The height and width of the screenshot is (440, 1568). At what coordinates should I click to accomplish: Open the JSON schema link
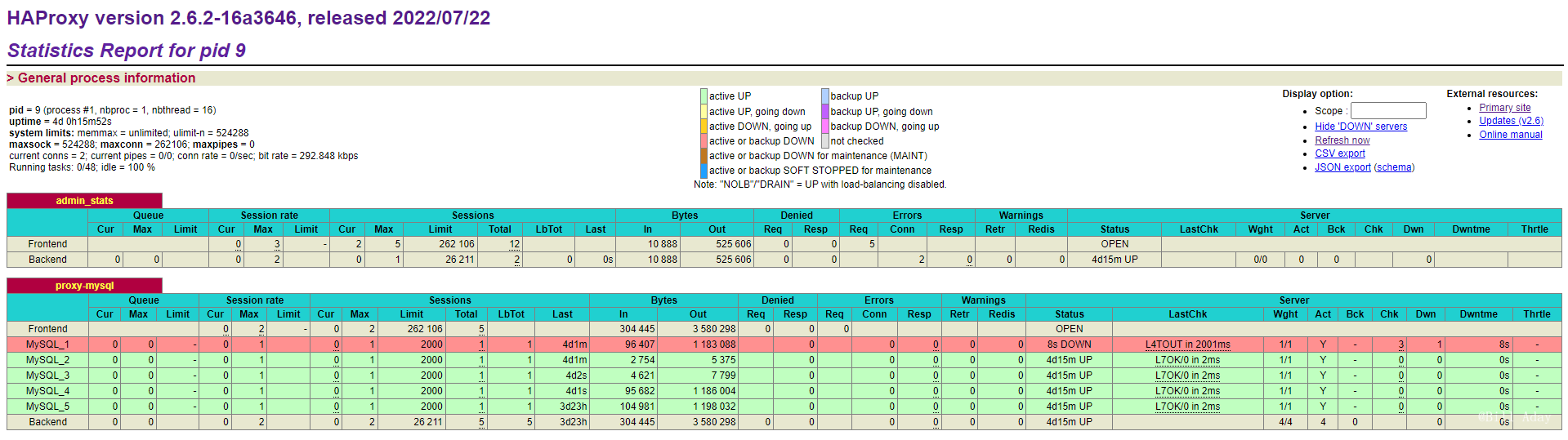[1394, 167]
